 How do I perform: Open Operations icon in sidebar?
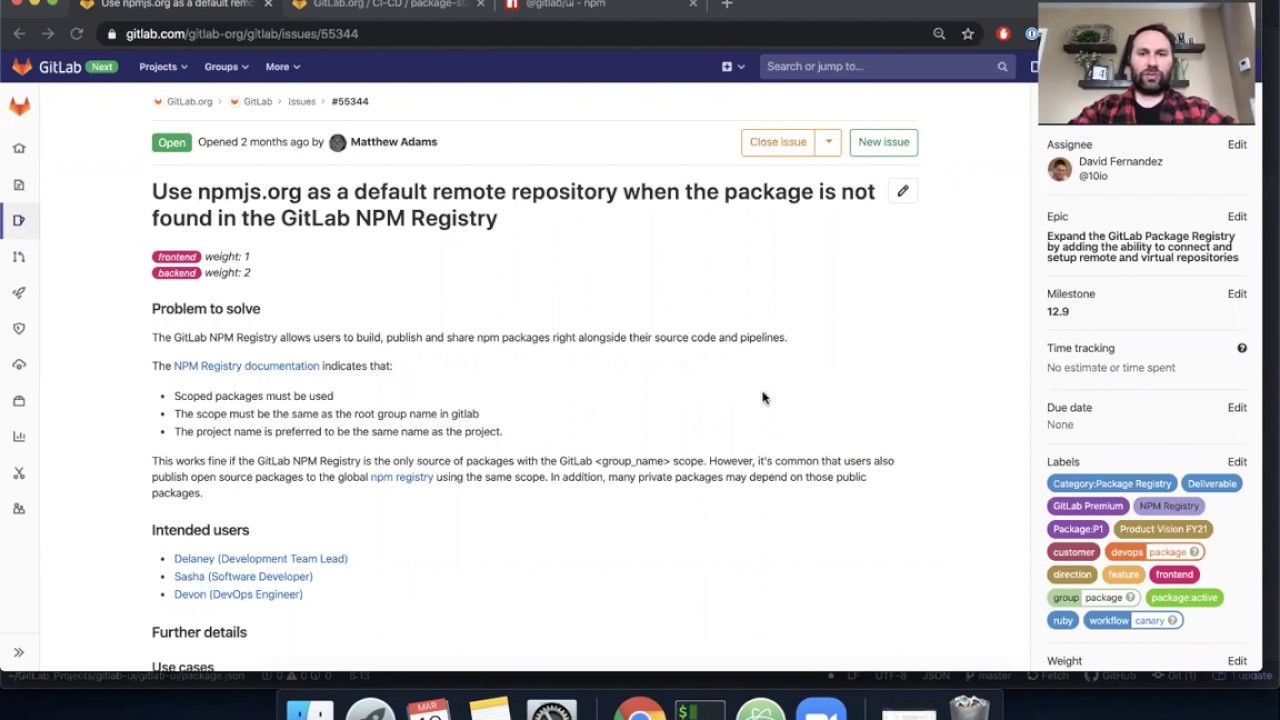click(x=19, y=365)
